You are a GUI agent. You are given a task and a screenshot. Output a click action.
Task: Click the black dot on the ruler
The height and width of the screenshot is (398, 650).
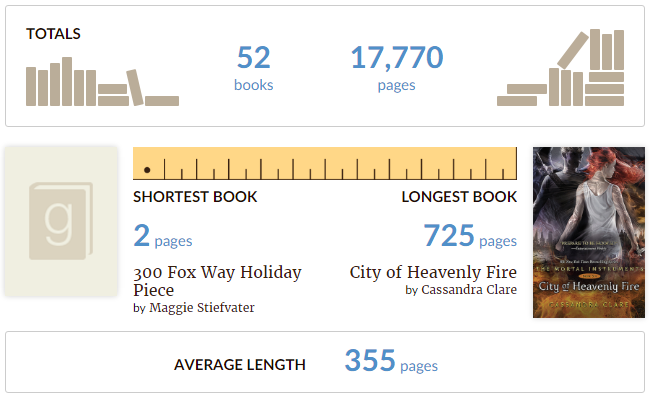click(147, 170)
